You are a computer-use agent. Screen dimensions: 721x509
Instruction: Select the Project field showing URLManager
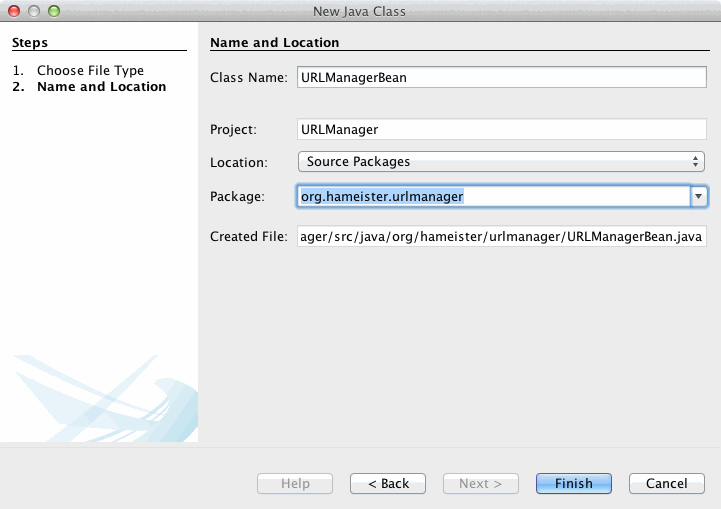(502, 129)
